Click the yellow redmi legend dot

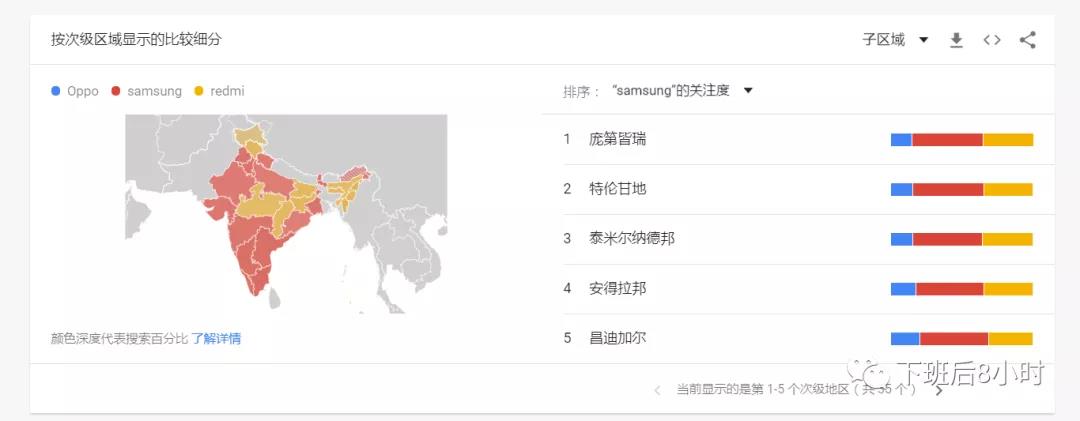coord(199,91)
